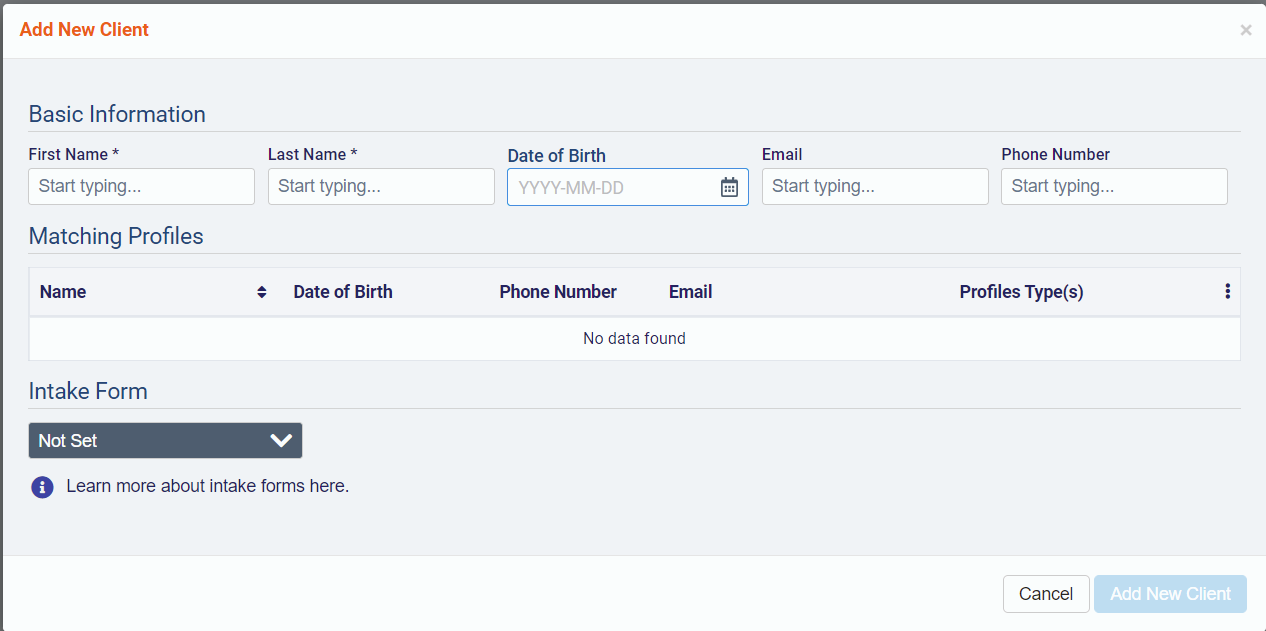Click the Email column header in table

[x=690, y=292]
